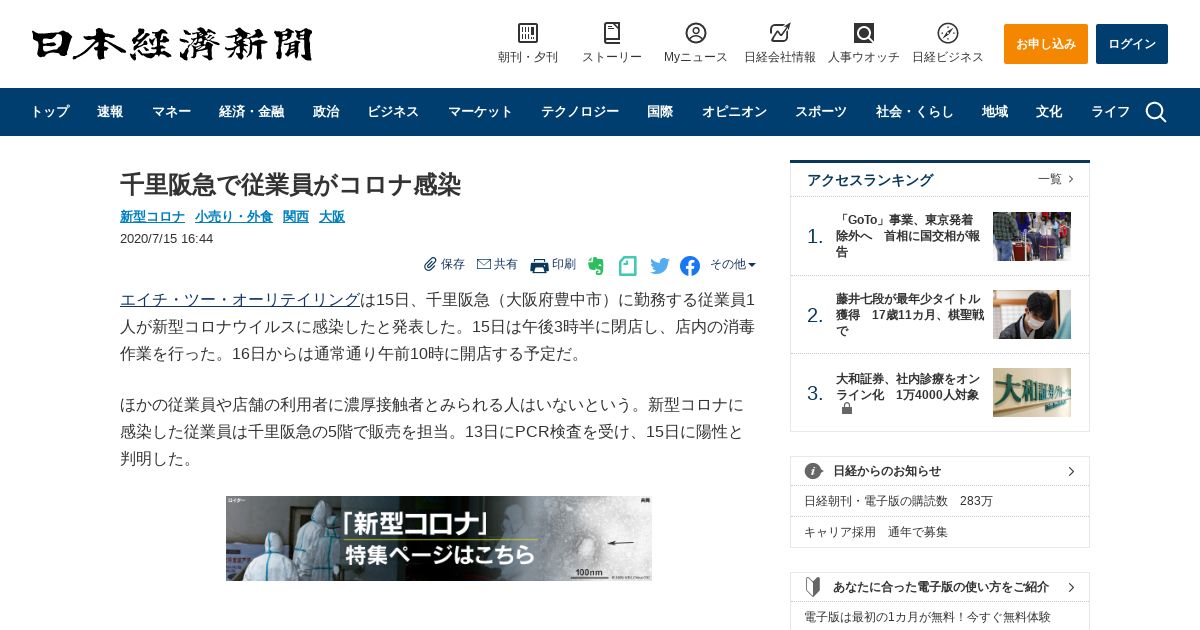The width and height of the screenshot is (1200, 630).
Task: Click the 新型コロナ 特集ページ banner
Action: tap(439, 538)
